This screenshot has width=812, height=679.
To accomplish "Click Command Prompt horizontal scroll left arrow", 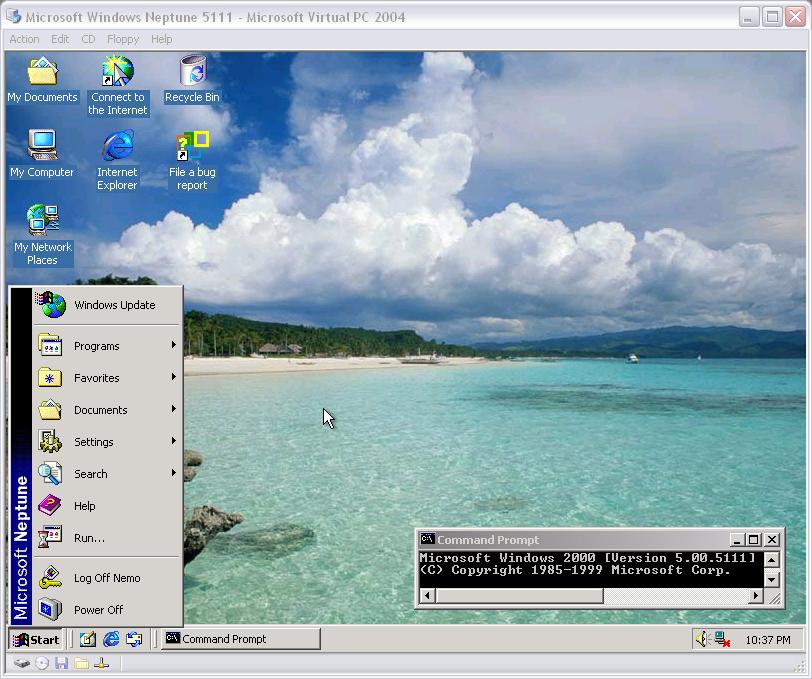I will tap(427, 596).
